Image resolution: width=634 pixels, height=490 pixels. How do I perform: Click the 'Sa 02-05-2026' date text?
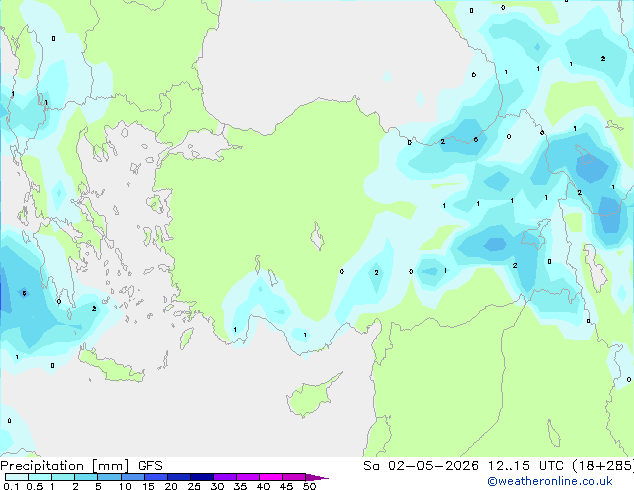tap(421, 466)
